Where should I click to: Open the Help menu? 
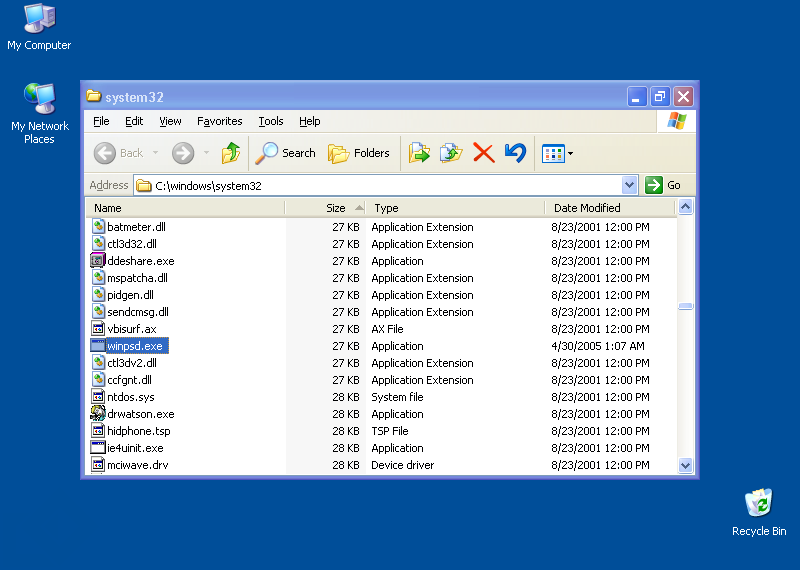[309, 121]
